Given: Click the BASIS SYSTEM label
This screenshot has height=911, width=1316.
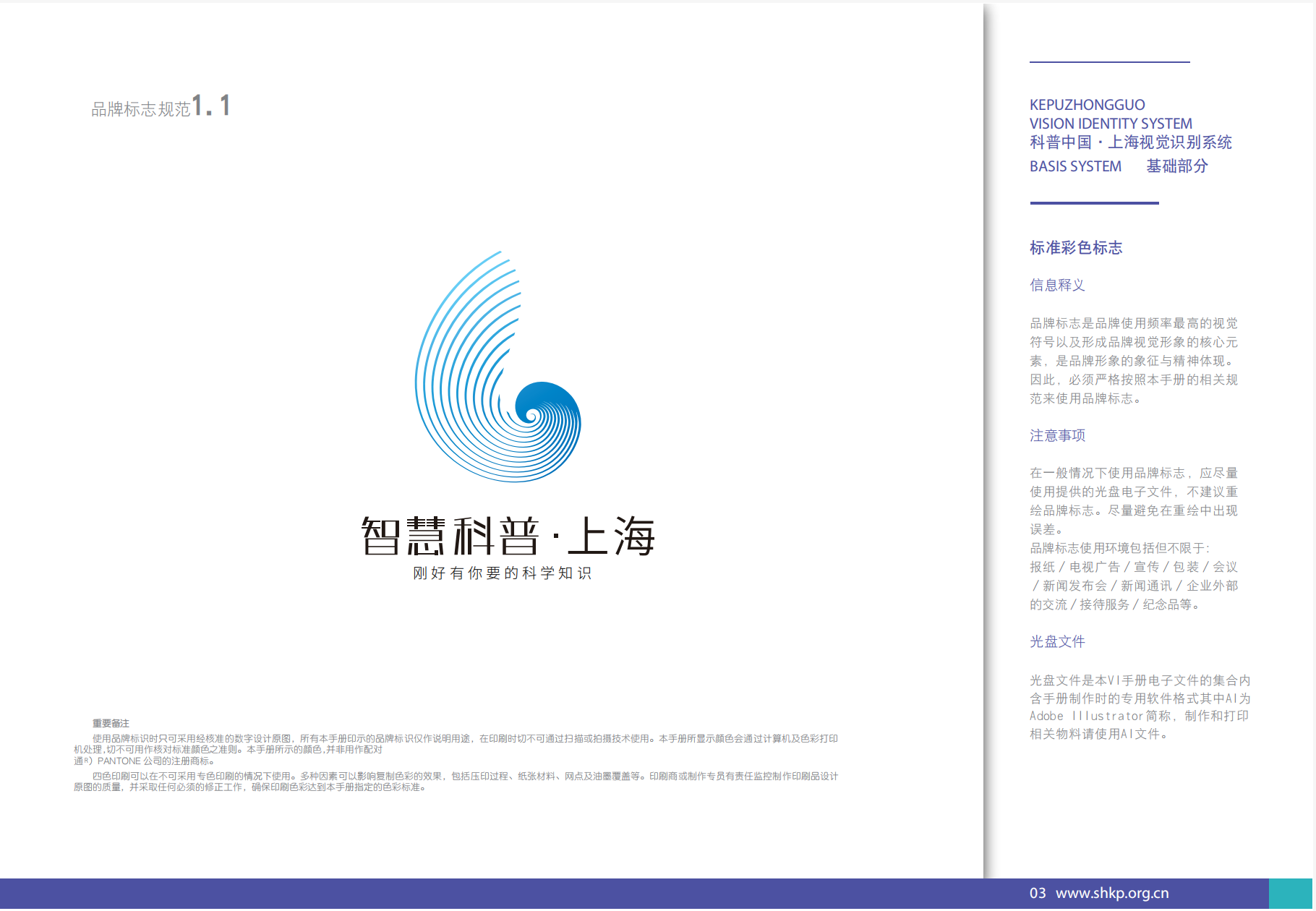Looking at the screenshot, I should 1075,166.
